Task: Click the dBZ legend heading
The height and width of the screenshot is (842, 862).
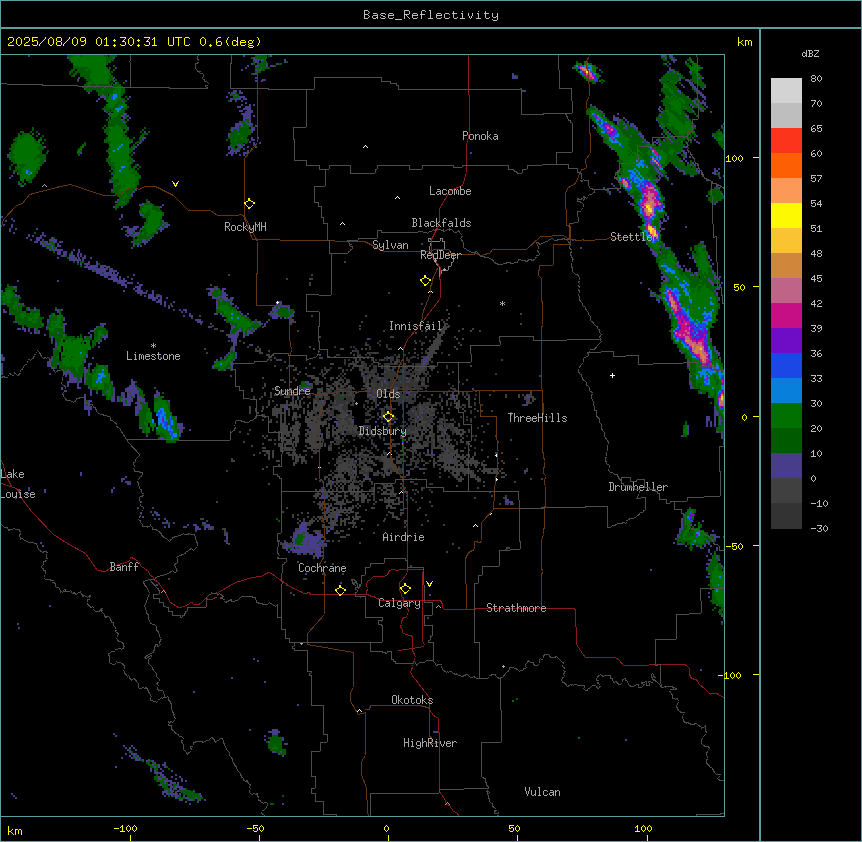Action: (x=810, y=54)
